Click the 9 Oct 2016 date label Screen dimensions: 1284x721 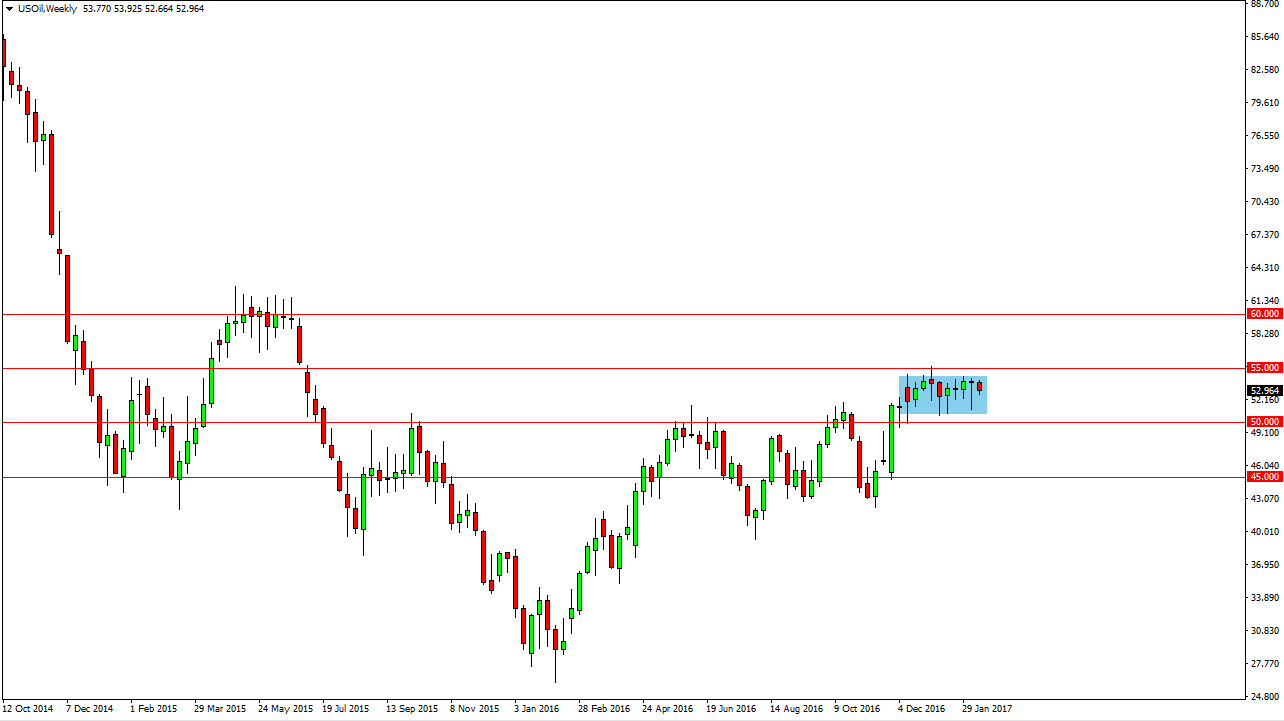click(859, 709)
